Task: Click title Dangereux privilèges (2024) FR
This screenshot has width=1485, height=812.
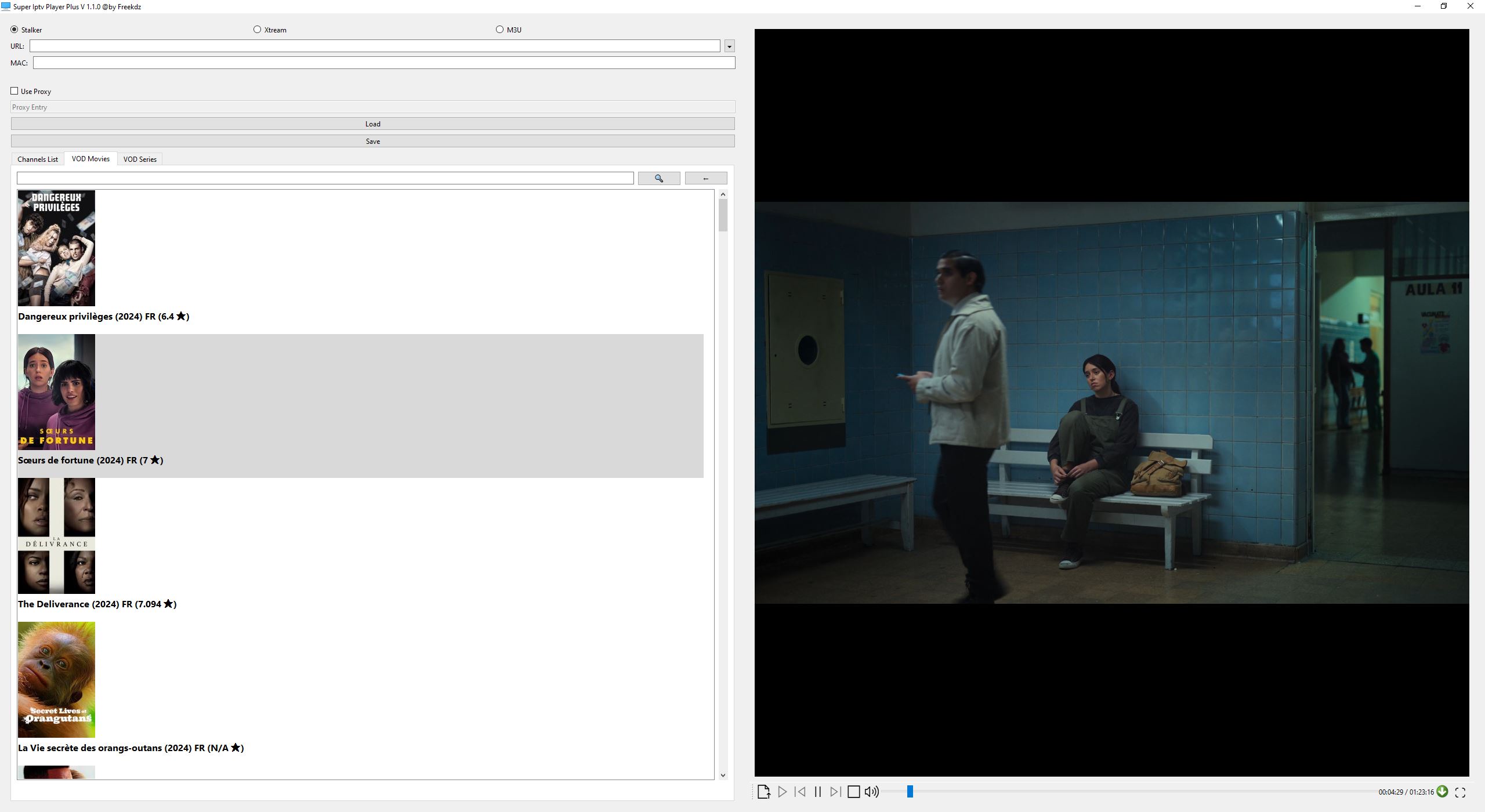Action: 104,316
